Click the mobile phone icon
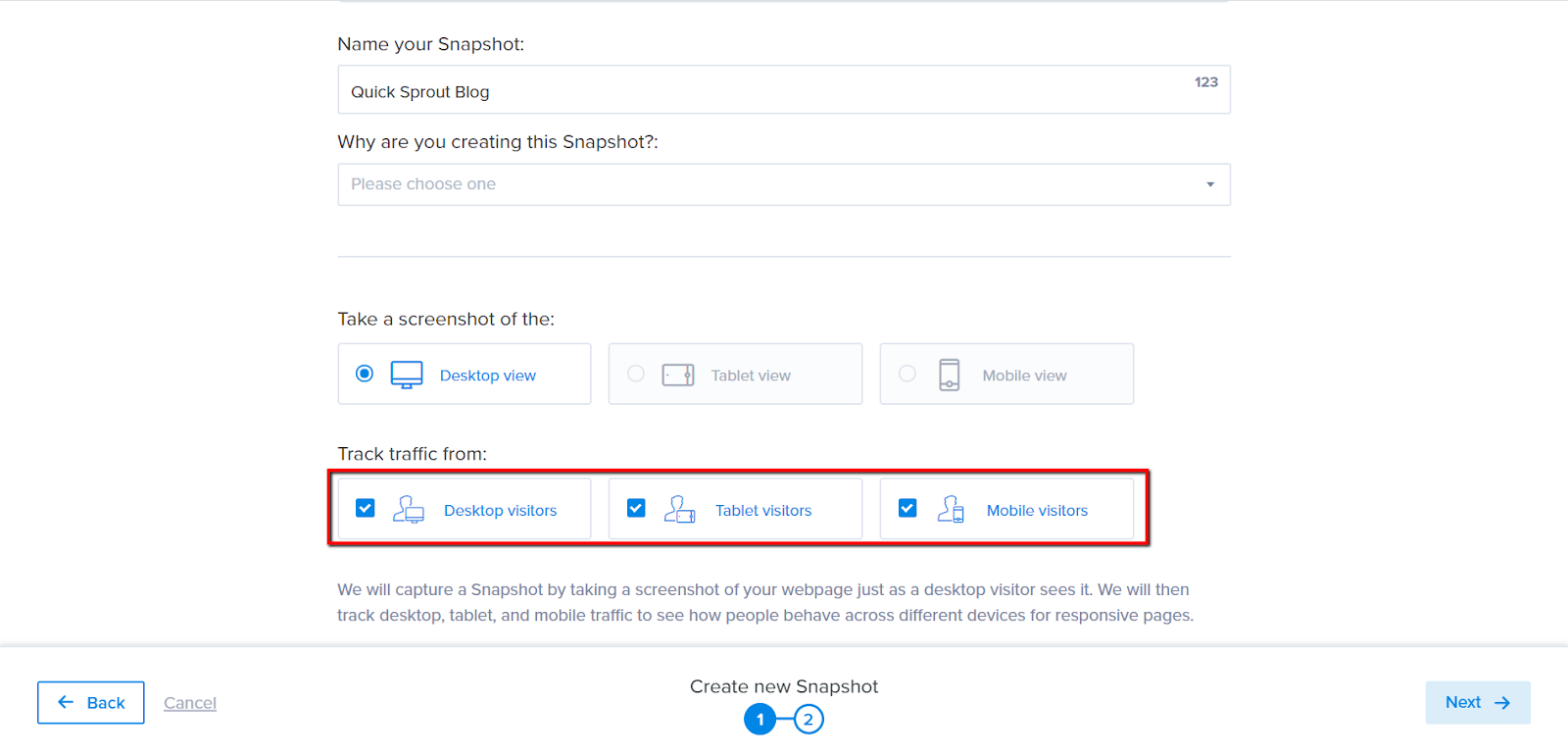 950,375
